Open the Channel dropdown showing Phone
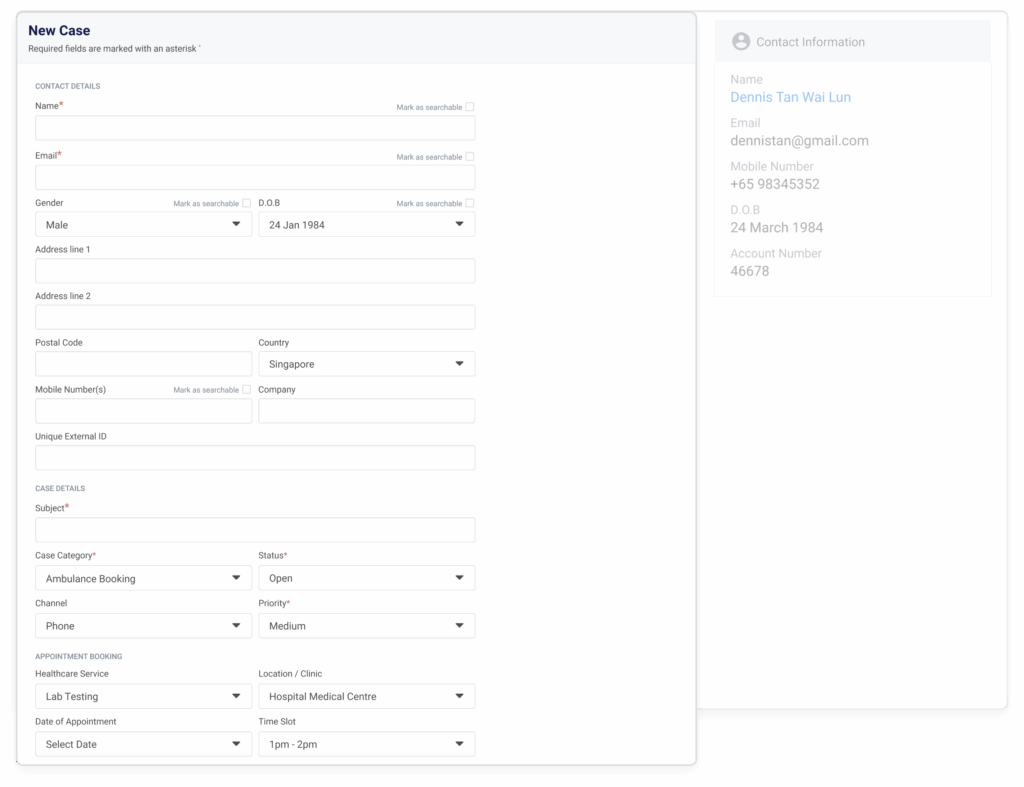 coord(143,626)
